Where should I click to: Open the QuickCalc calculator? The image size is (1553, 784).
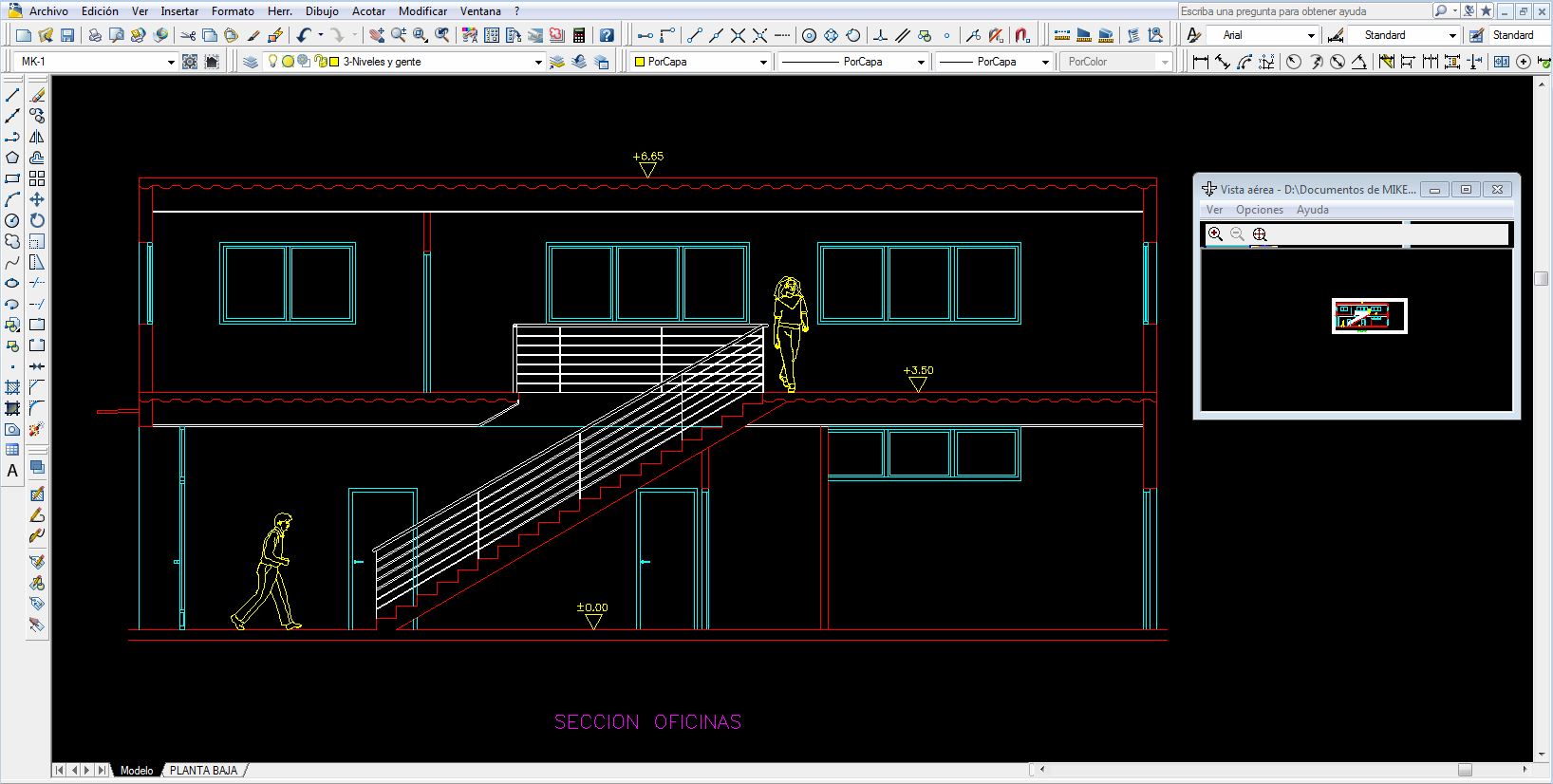[x=579, y=35]
